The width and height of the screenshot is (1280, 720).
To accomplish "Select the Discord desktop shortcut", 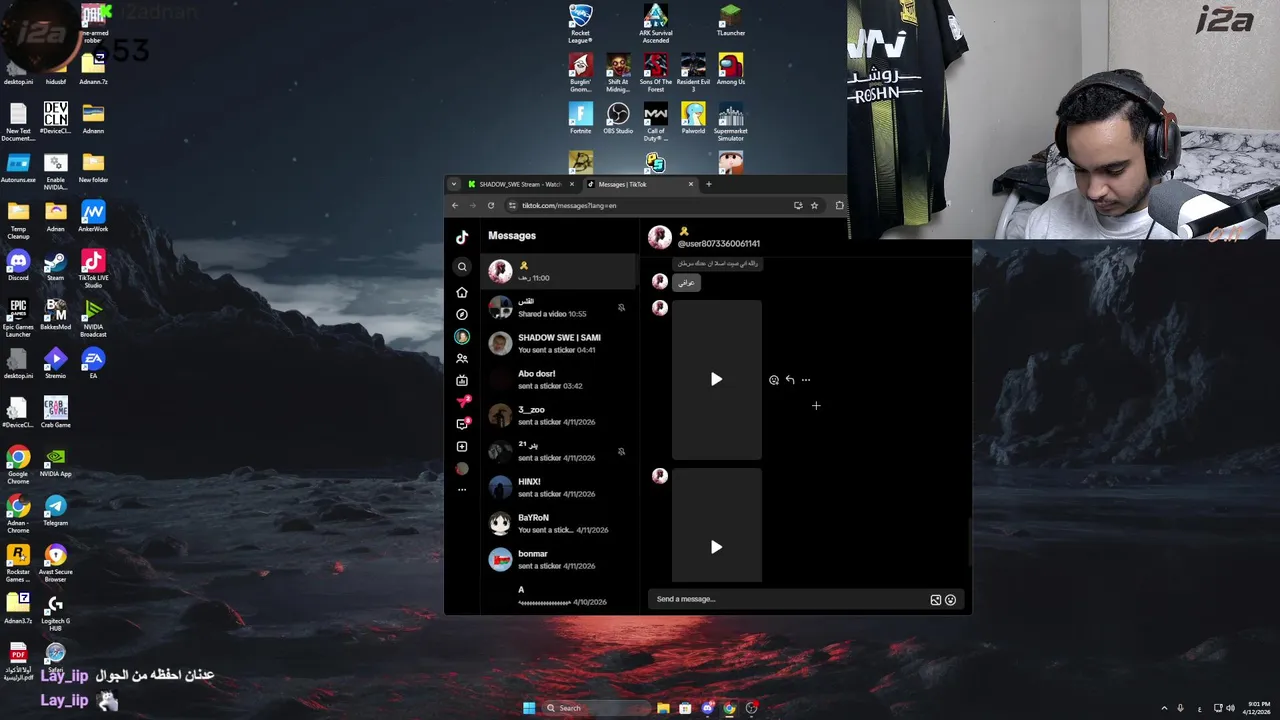I will pos(18,266).
